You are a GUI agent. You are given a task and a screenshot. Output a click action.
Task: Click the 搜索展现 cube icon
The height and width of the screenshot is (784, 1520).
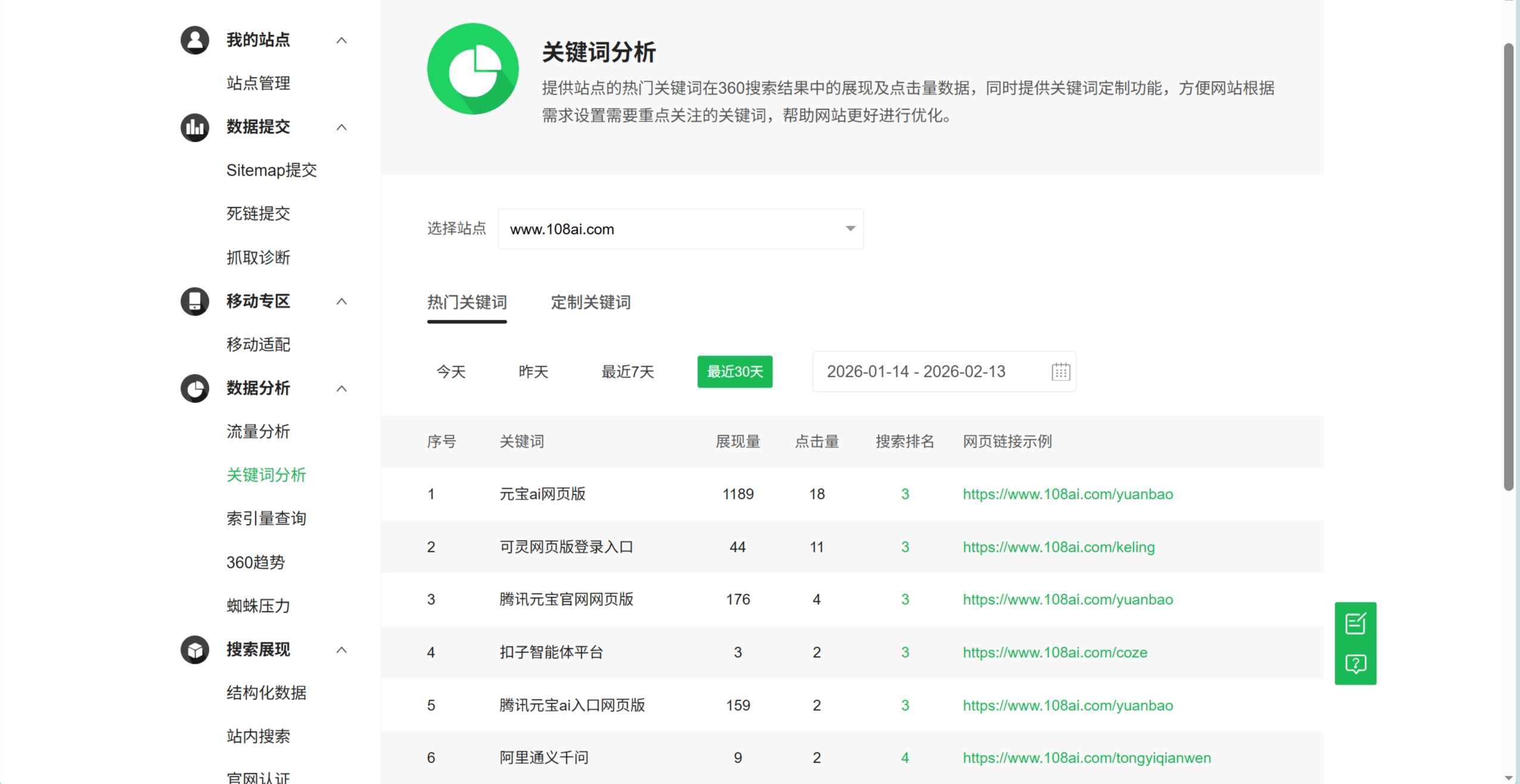(195, 649)
